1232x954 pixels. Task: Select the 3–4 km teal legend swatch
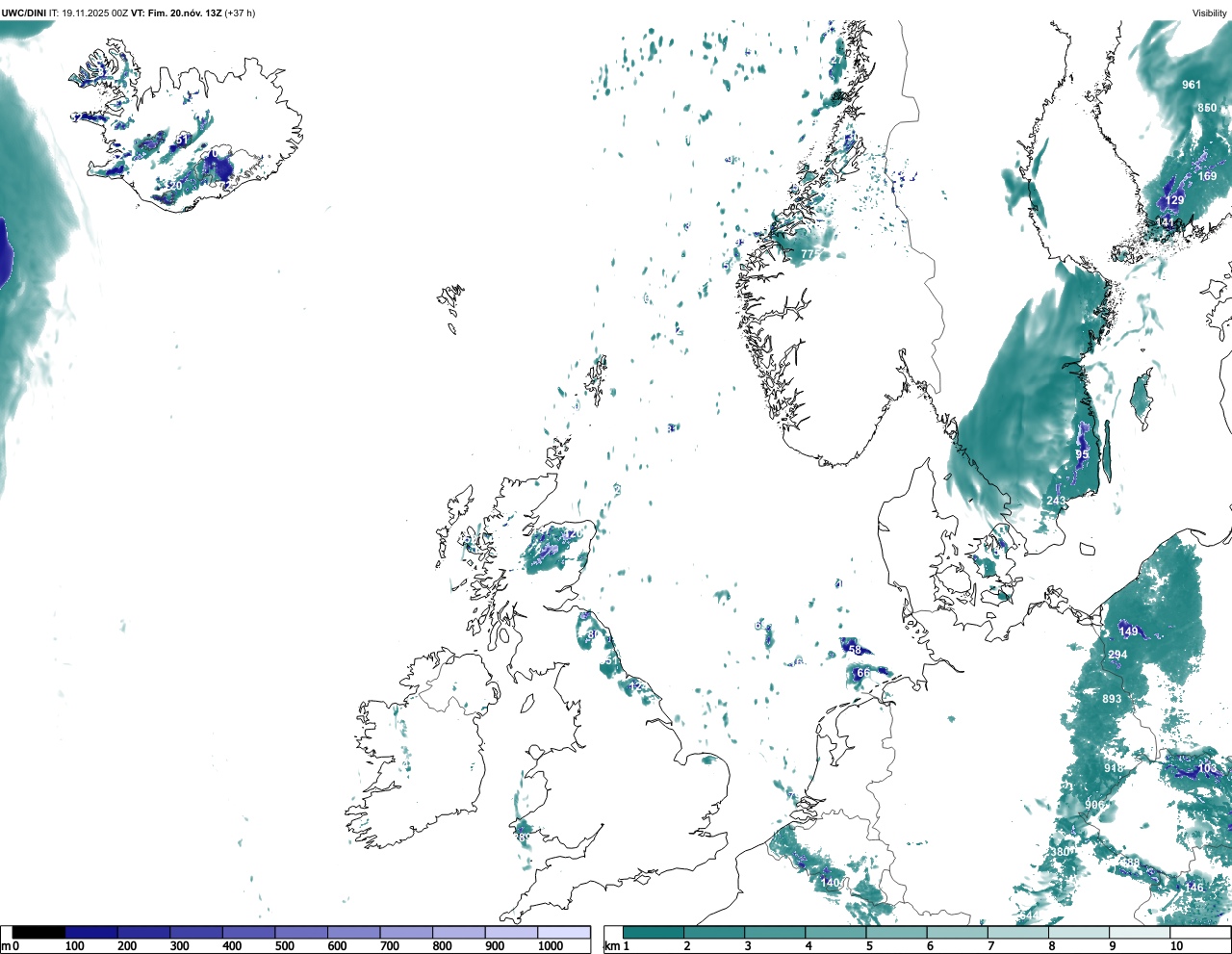click(x=775, y=932)
